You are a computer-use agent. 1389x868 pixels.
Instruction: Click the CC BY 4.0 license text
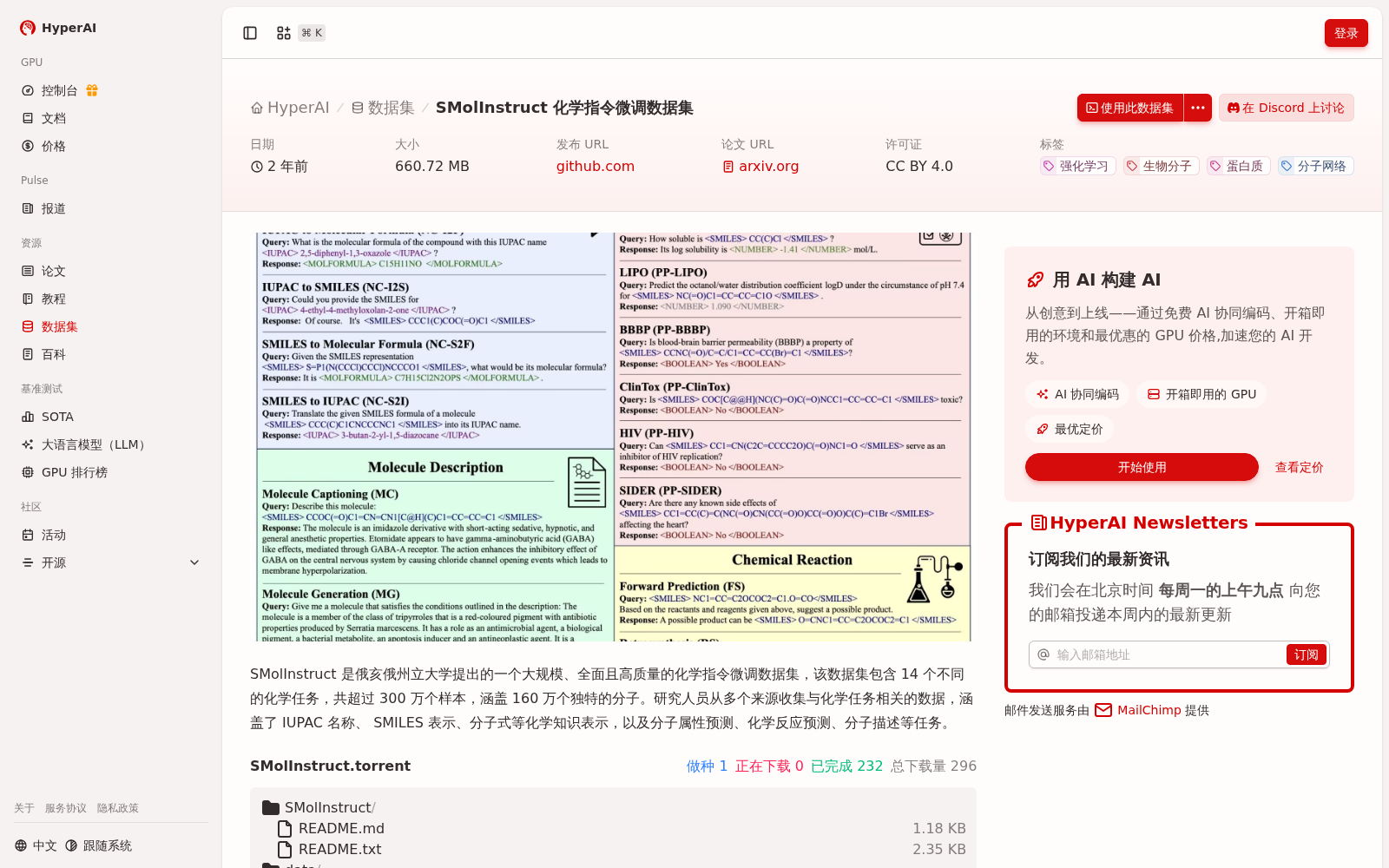[x=919, y=166]
